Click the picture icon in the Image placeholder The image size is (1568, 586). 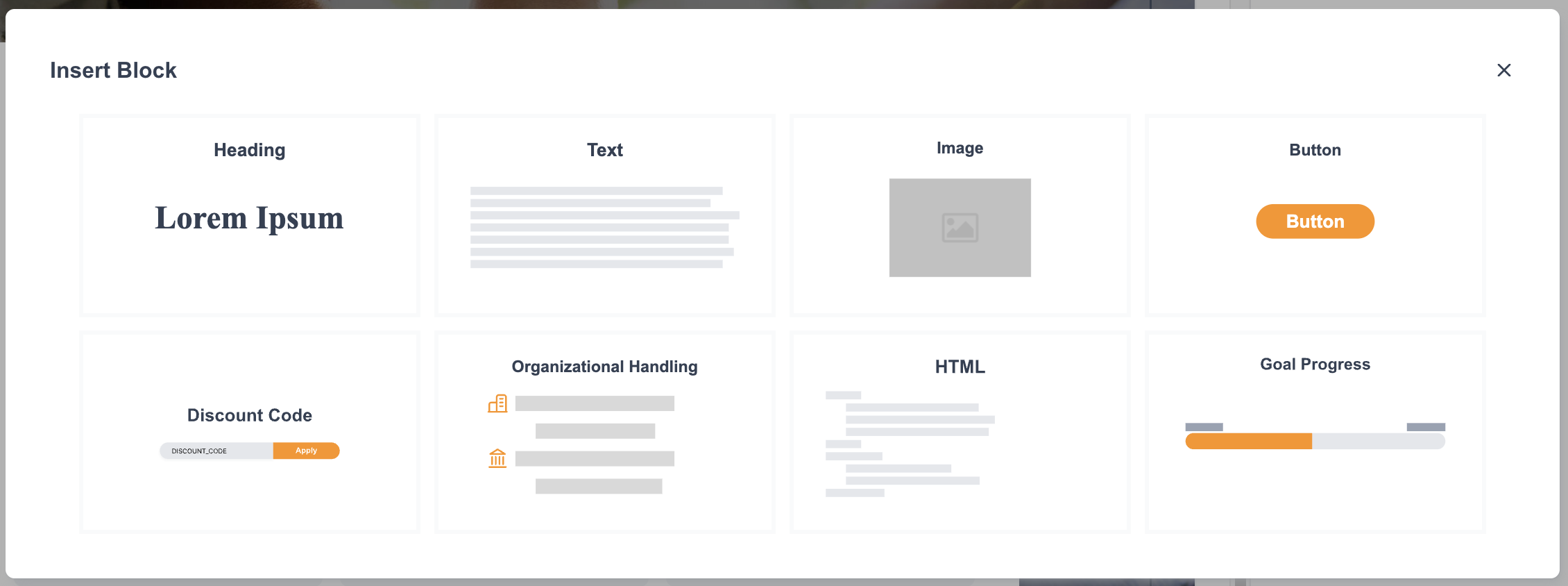tap(960, 228)
